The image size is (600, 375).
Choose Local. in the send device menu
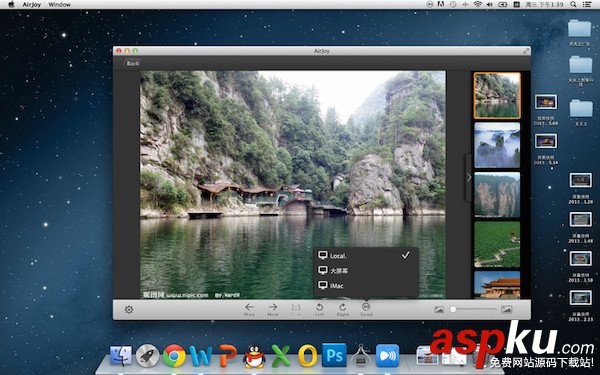pyautogui.click(x=366, y=255)
